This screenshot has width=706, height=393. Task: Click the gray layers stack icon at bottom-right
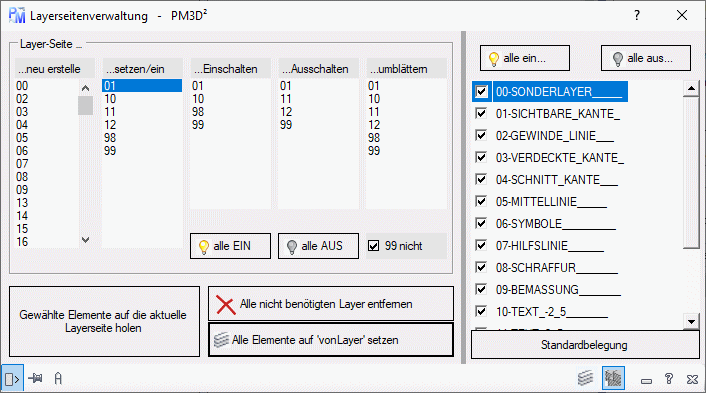pos(585,378)
